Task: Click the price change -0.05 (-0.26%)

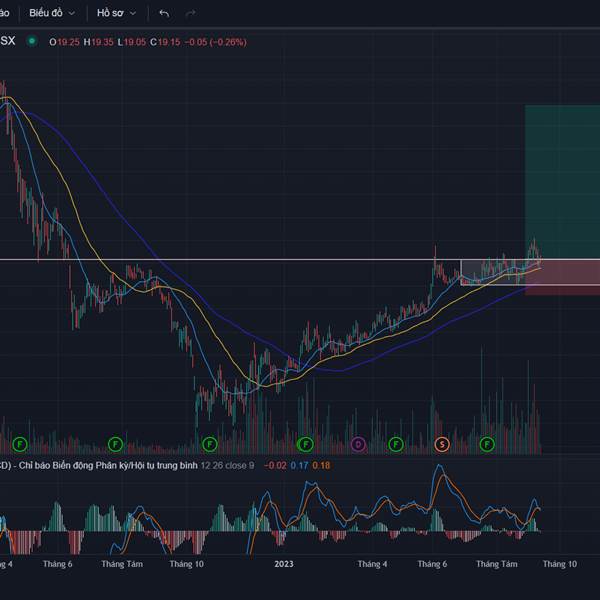Action: 215,42
